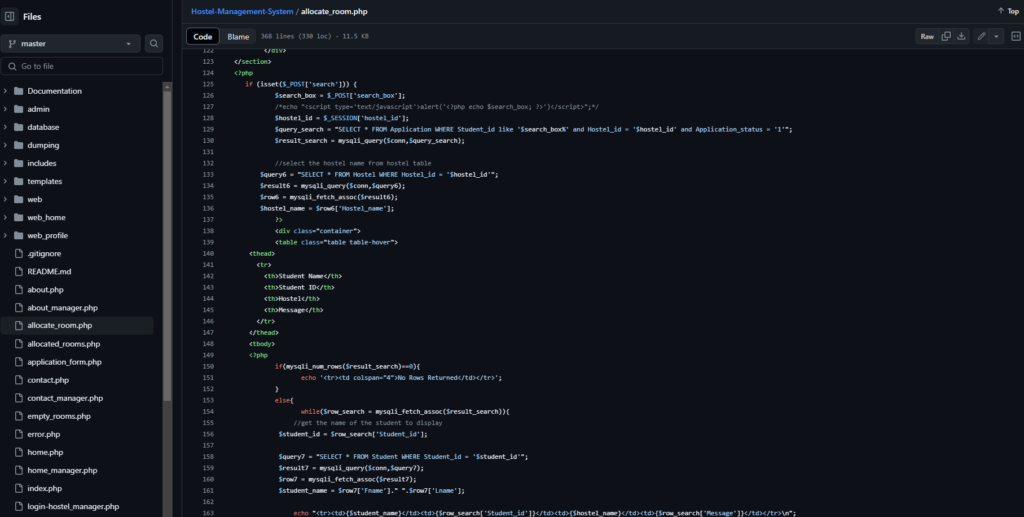The height and width of the screenshot is (517, 1024).
Task: Select line number 129
Action: click(x=208, y=129)
